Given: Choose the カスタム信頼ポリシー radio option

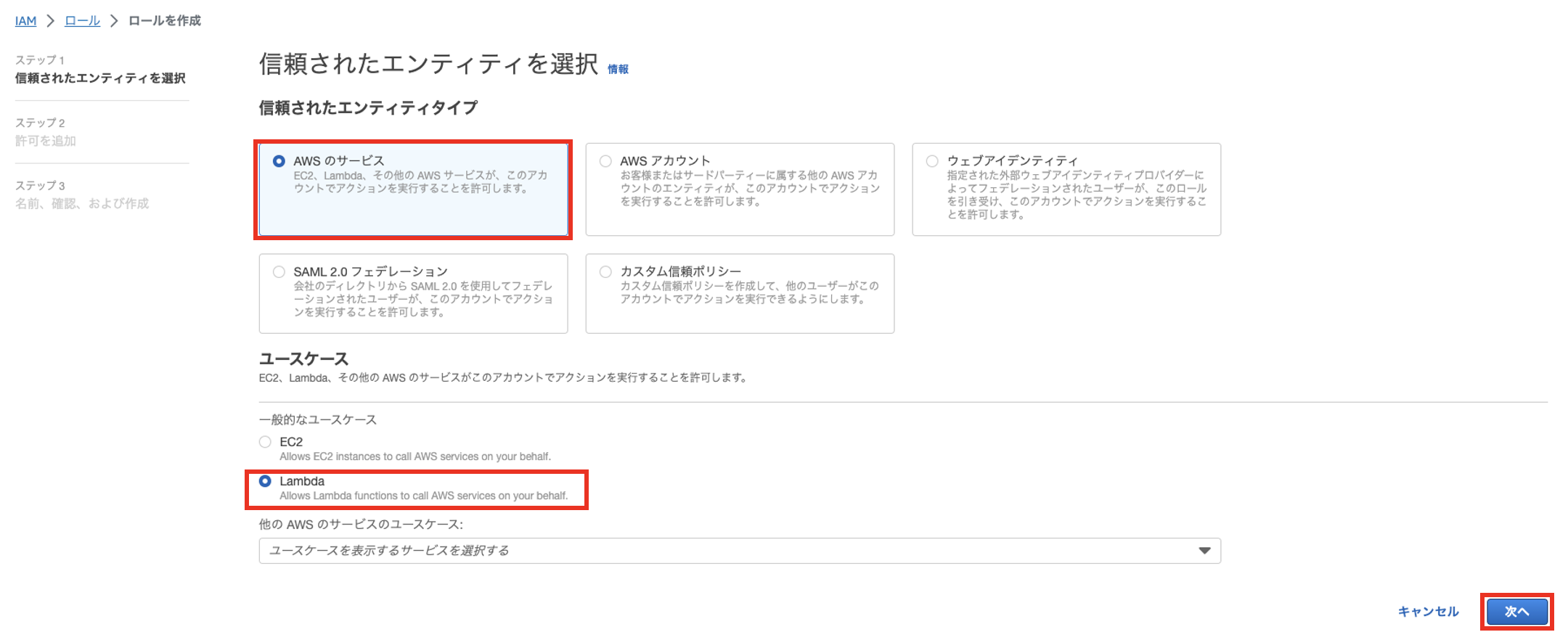Looking at the screenshot, I should pos(605,272).
